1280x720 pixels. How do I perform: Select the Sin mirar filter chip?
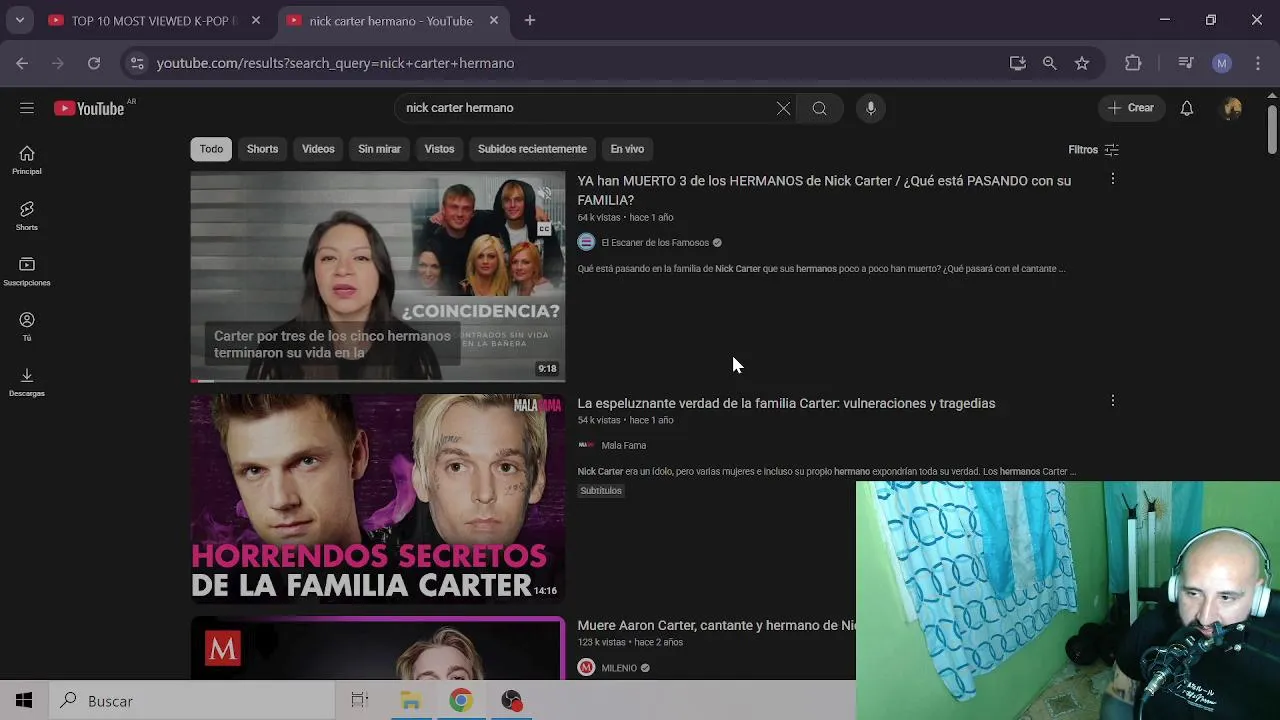379,149
